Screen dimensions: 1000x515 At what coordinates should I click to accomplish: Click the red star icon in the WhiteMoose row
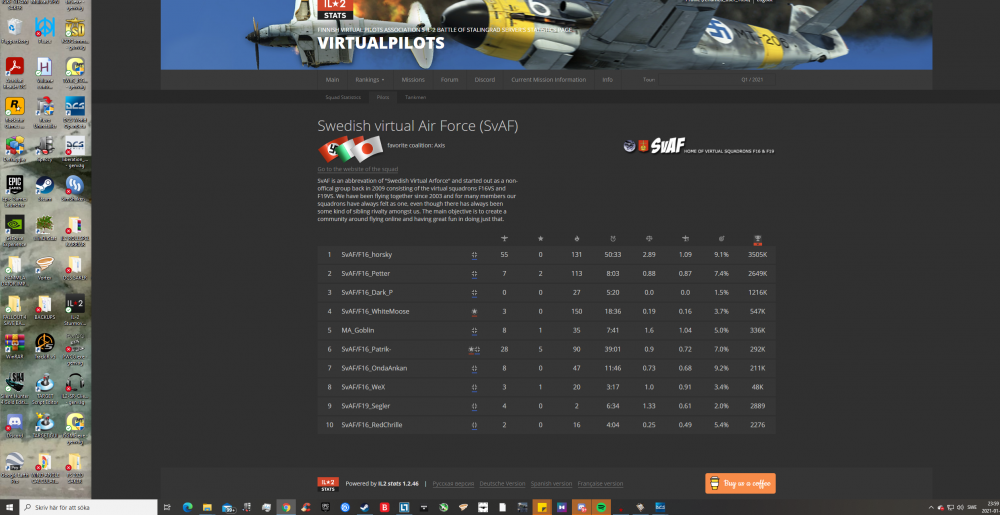coord(474,312)
